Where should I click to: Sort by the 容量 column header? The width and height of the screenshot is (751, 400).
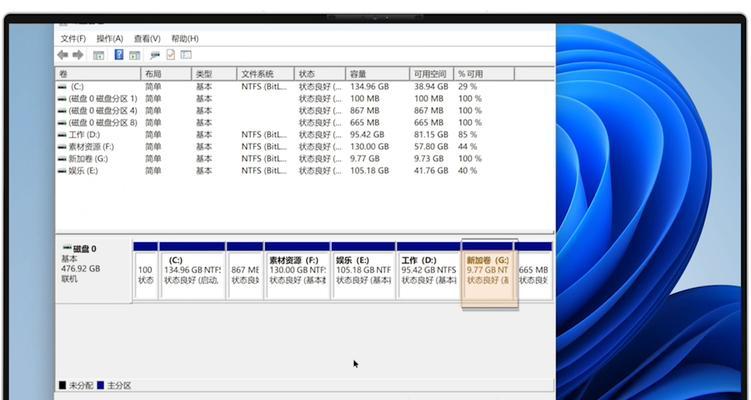click(377, 74)
